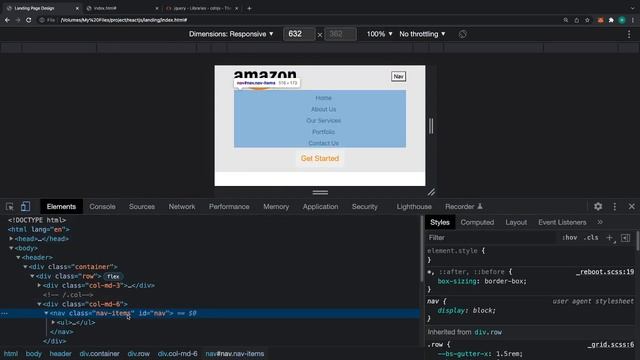
Task: Open the green profile avatar
Action: (622, 20)
